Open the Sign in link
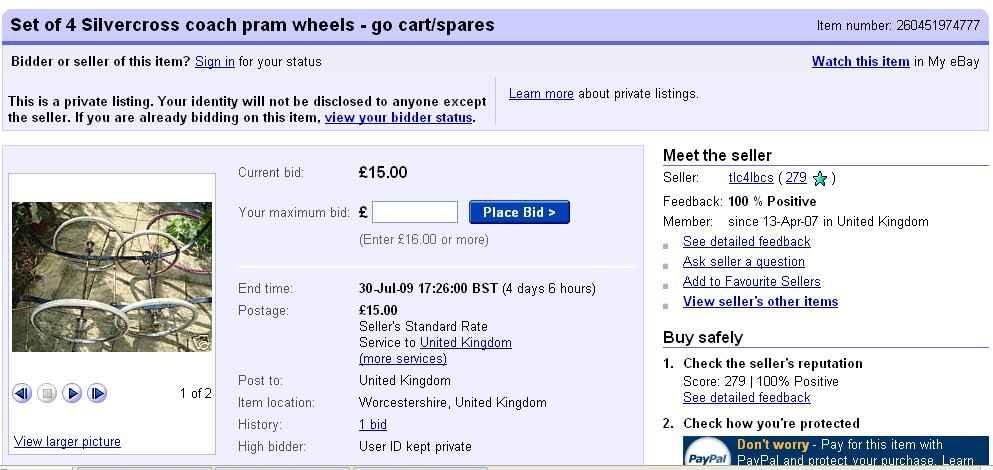The width and height of the screenshot is (993, 470). pos(215,62)
